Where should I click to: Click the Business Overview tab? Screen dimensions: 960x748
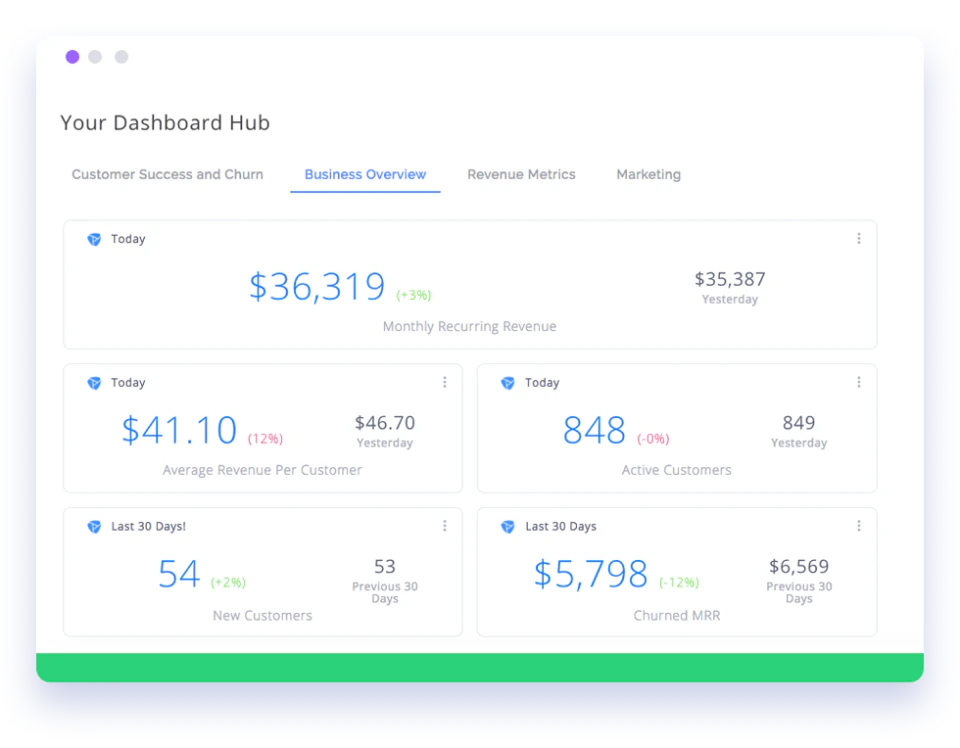point(364,174)
